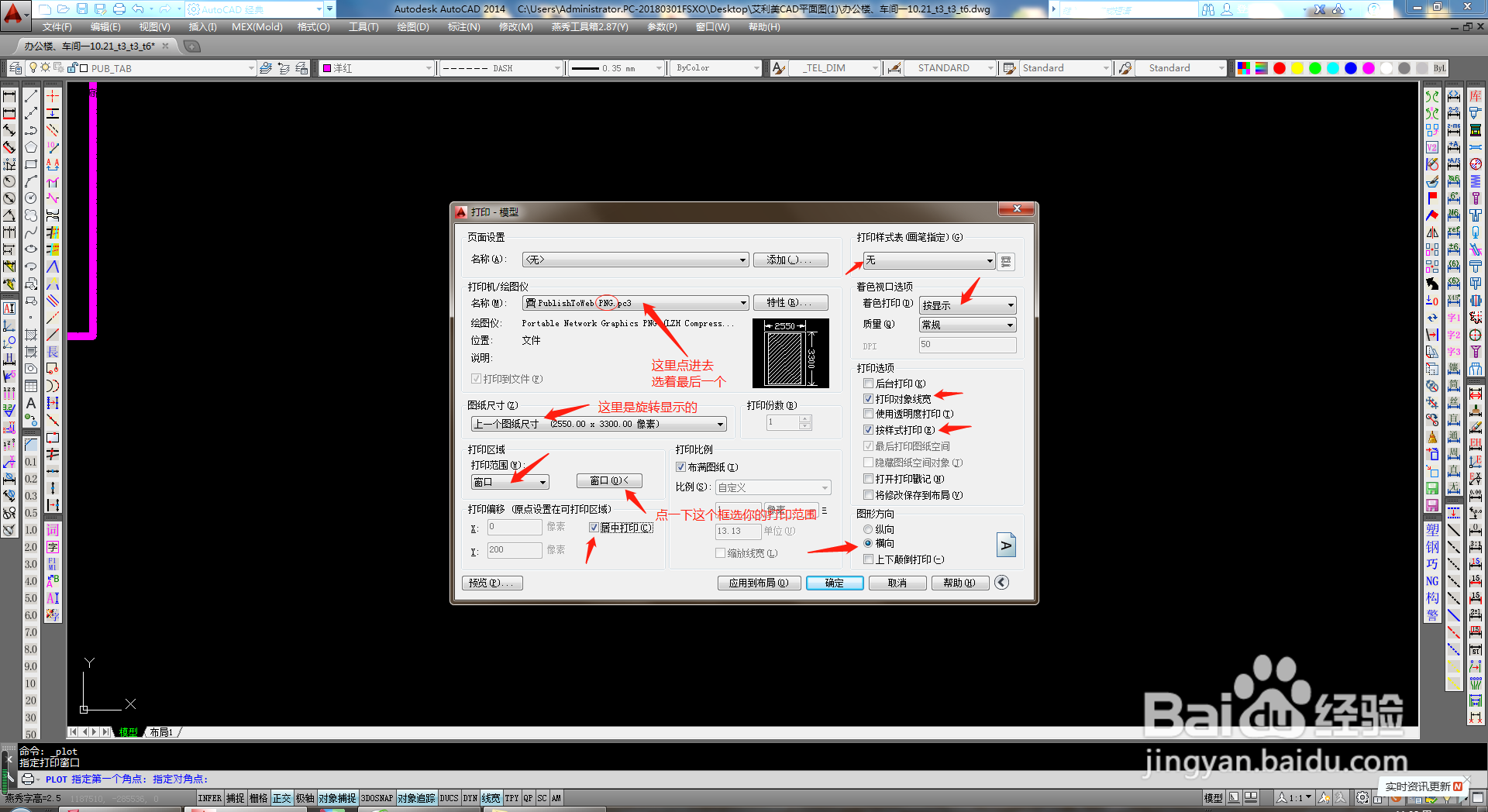Toggle 居中打印 checkbox
This screenshot has width=1488, height=812.
coord(594,528)
